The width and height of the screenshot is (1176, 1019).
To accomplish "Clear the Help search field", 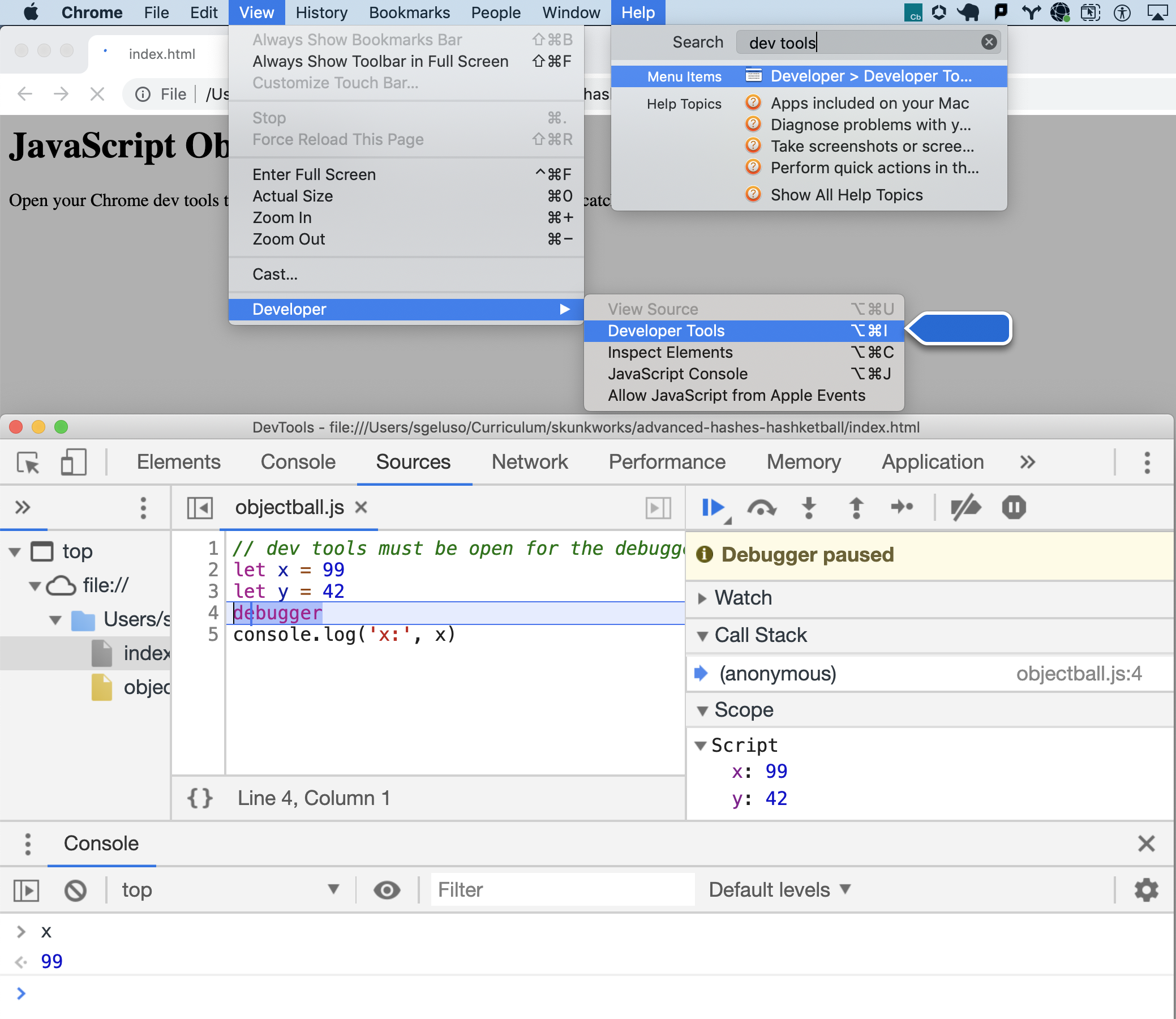I will [989, 41].
